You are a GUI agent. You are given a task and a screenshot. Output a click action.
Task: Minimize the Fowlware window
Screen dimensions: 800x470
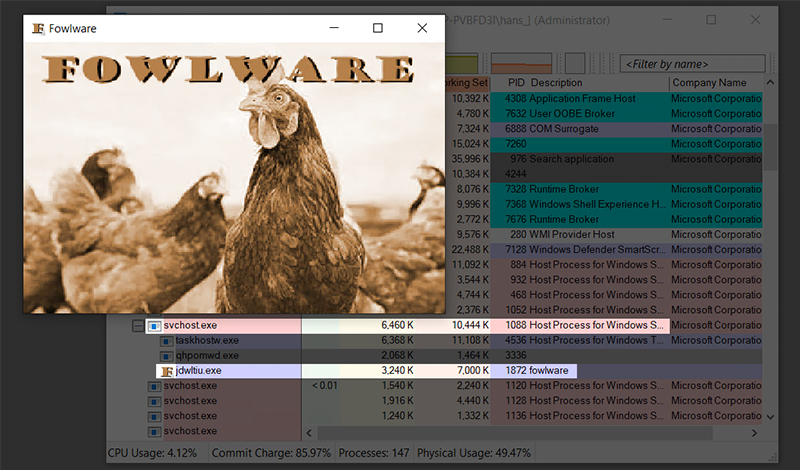coord(334,28)
